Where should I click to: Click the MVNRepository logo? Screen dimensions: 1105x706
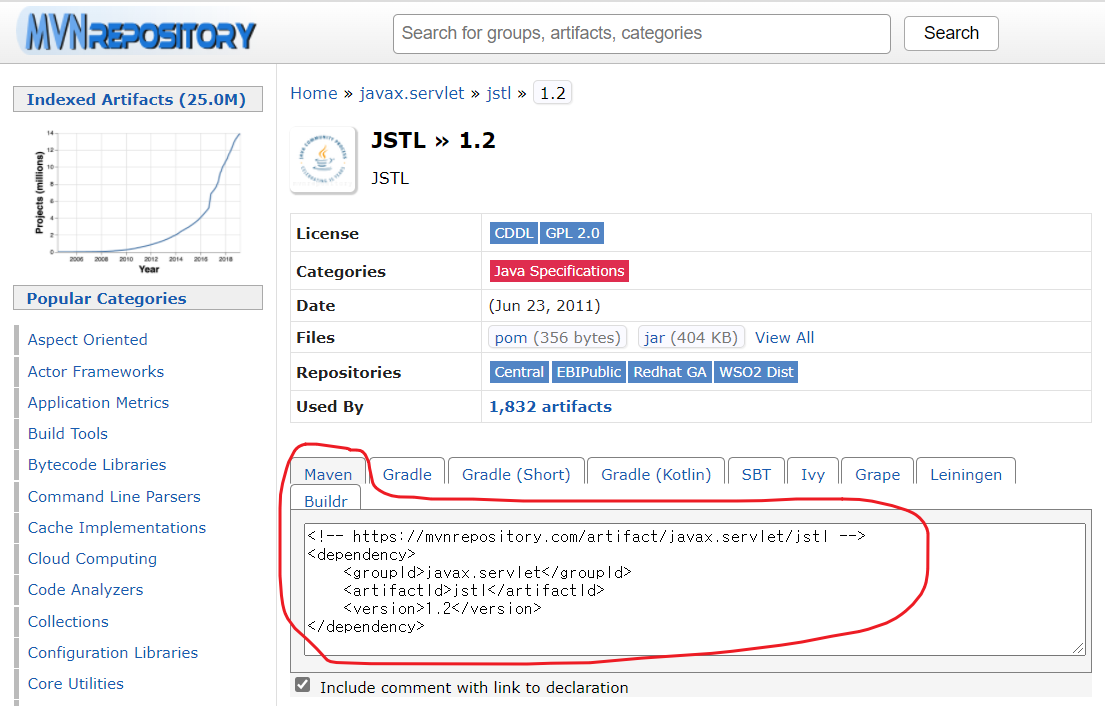click(138, 32)
